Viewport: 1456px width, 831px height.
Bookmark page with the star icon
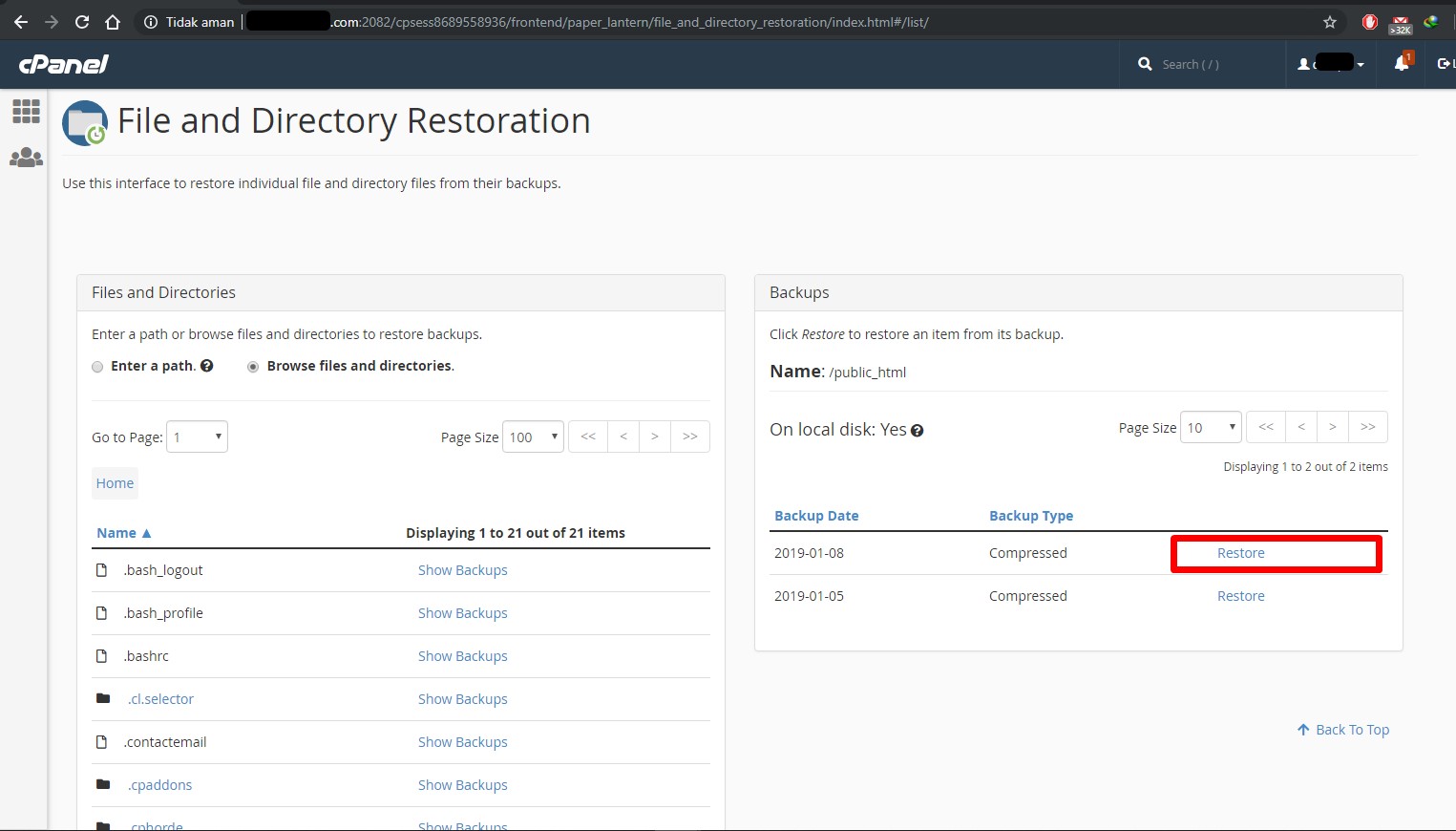coord(1329,22)
